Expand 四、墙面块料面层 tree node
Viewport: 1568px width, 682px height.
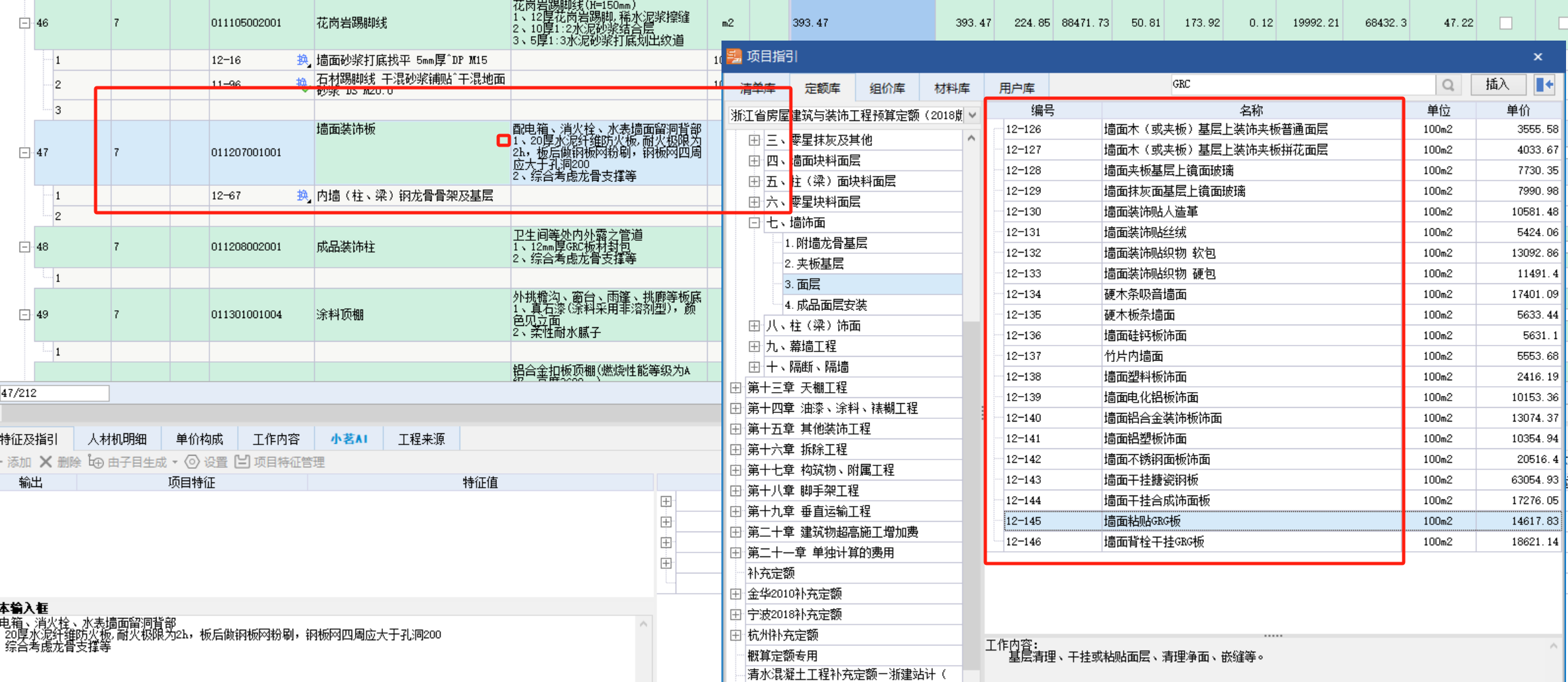coord(754,160)
